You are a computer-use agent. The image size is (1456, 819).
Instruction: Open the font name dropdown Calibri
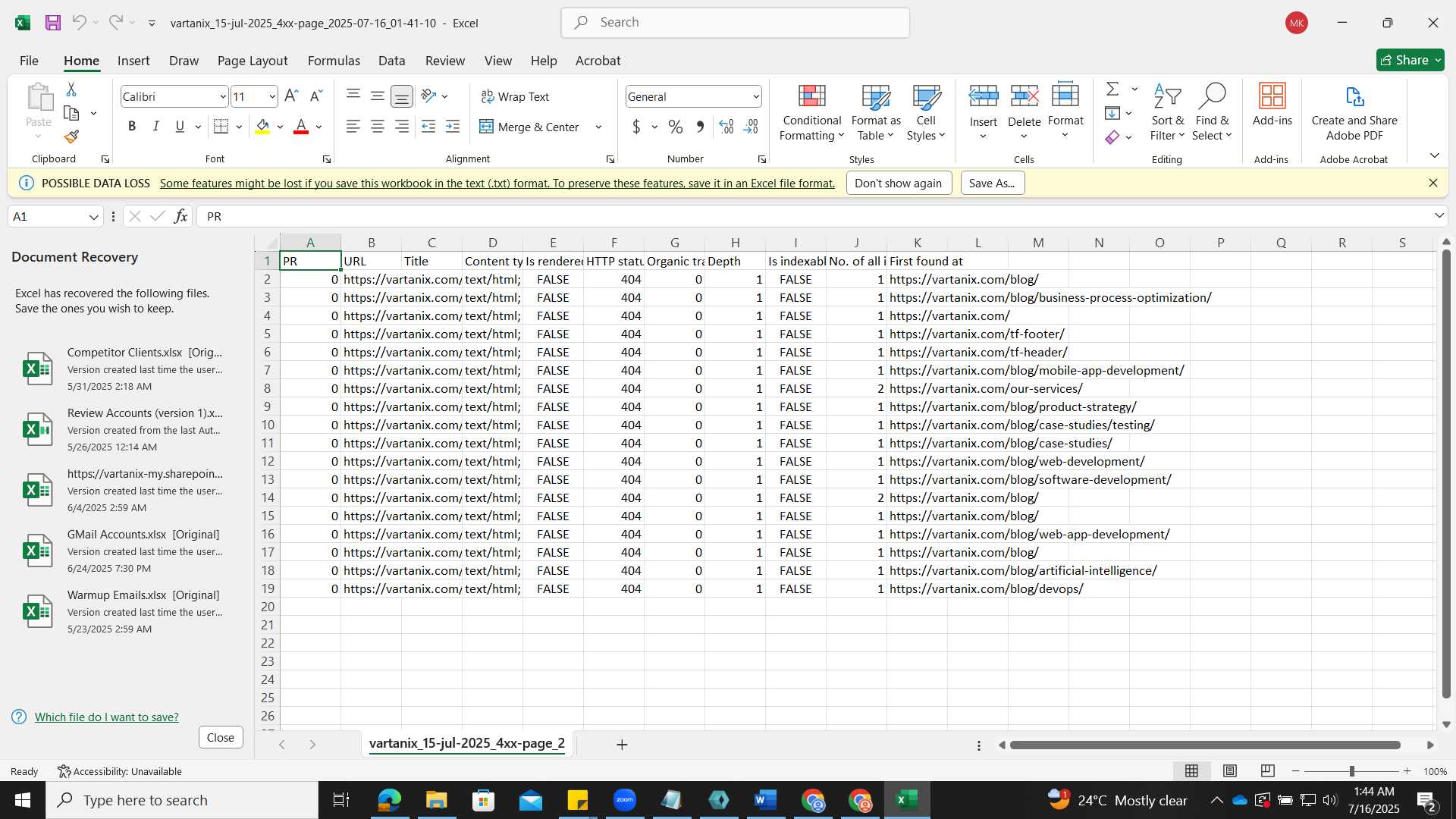tap(222, 96)
